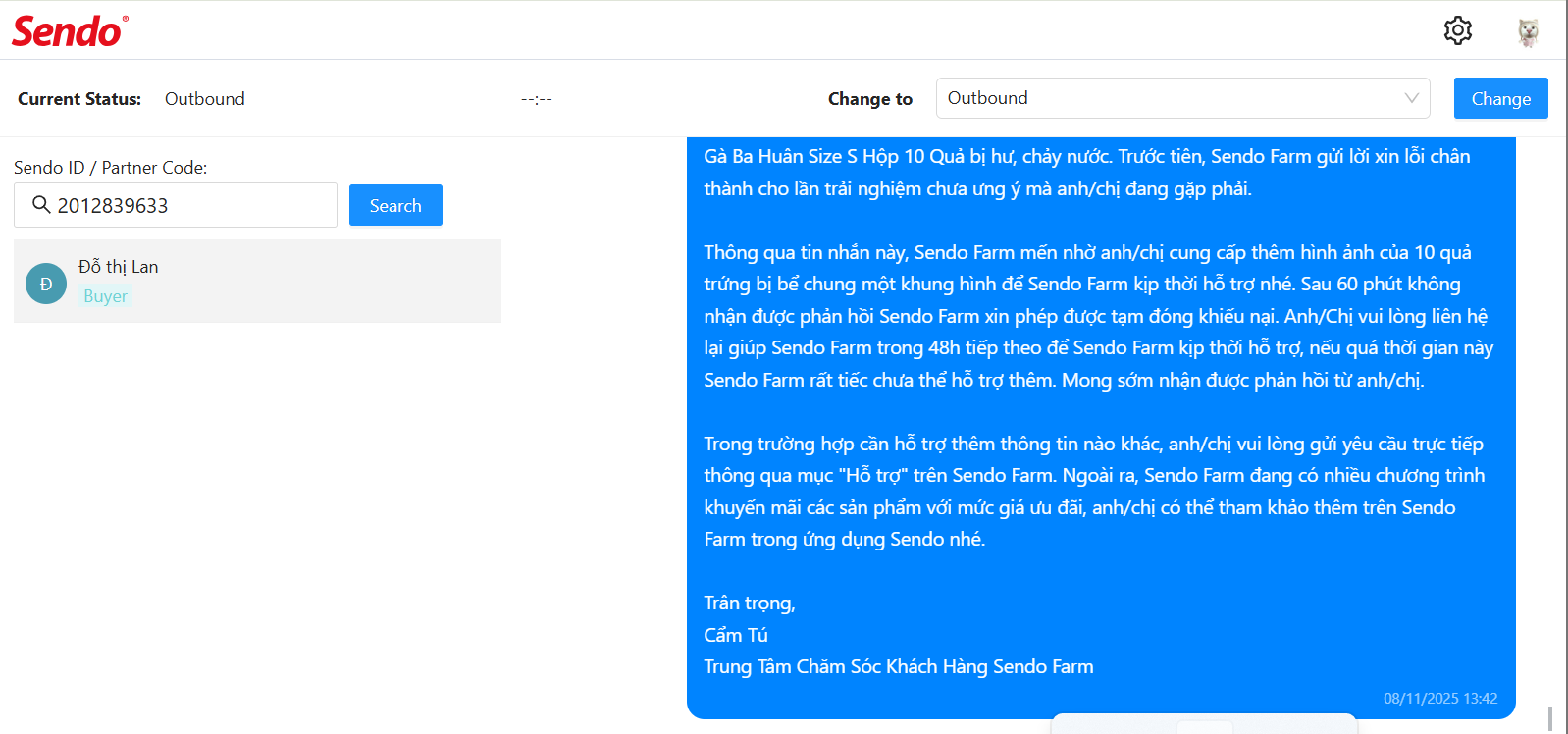Click the magnifying glass search icon
The image size is (1568, 734).
pos(41,204)
